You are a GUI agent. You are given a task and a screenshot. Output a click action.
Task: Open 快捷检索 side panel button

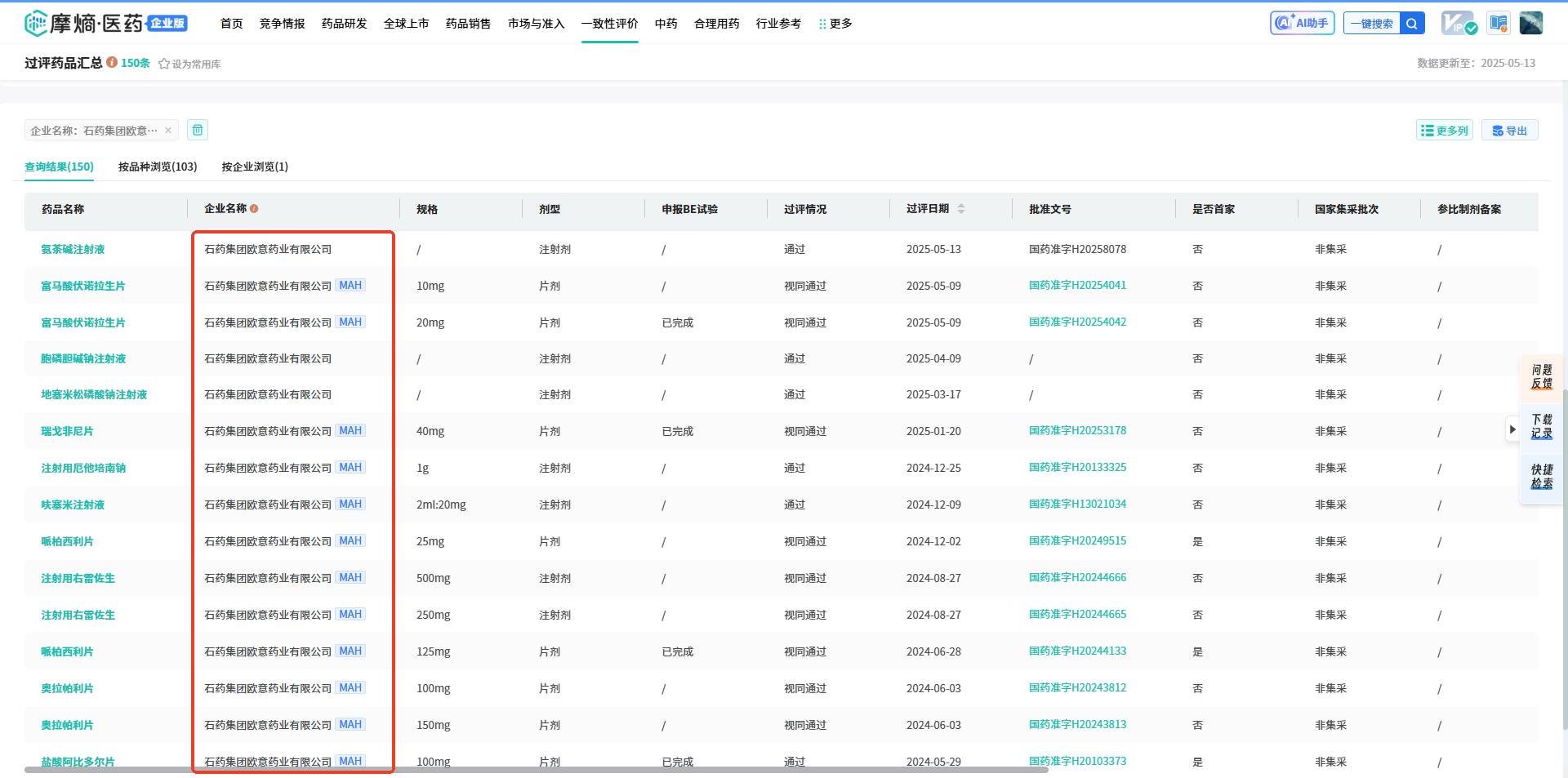pos(1541,477)
